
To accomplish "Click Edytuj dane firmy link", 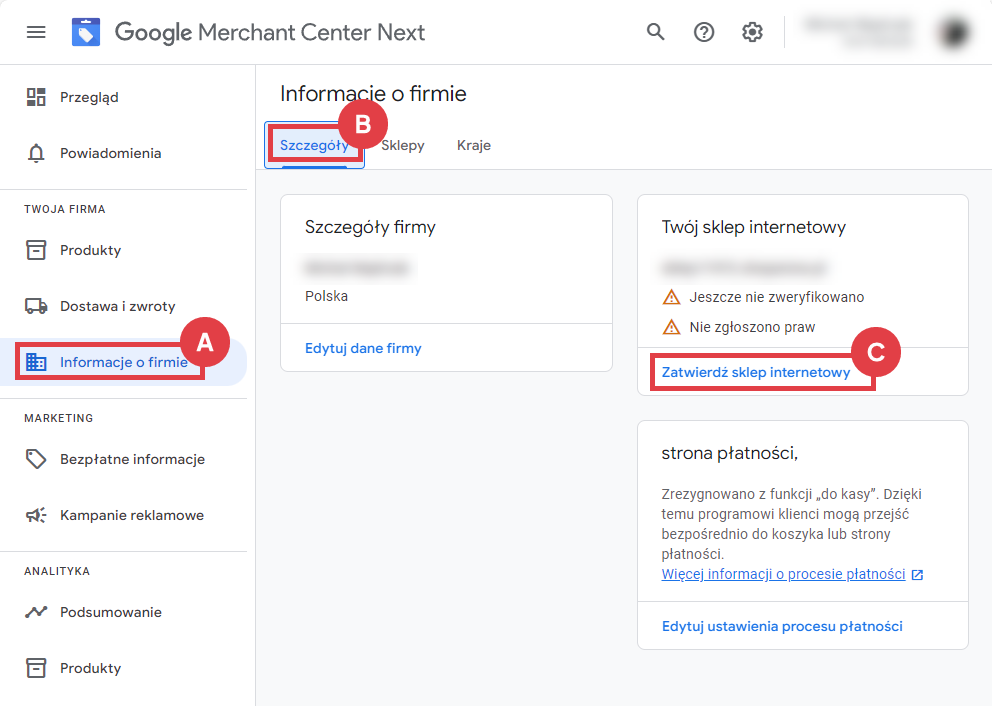I will (x=363, y=348).
